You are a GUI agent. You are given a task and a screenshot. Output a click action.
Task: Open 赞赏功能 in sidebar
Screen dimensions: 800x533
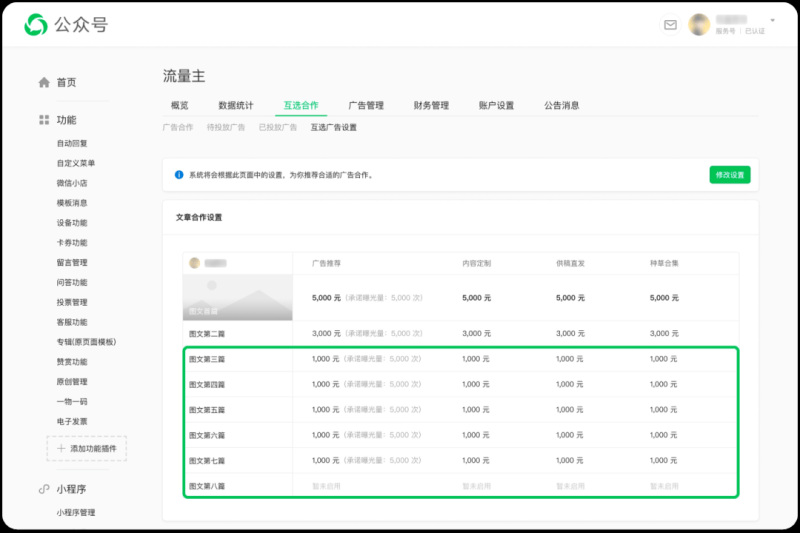coord(72,362)
